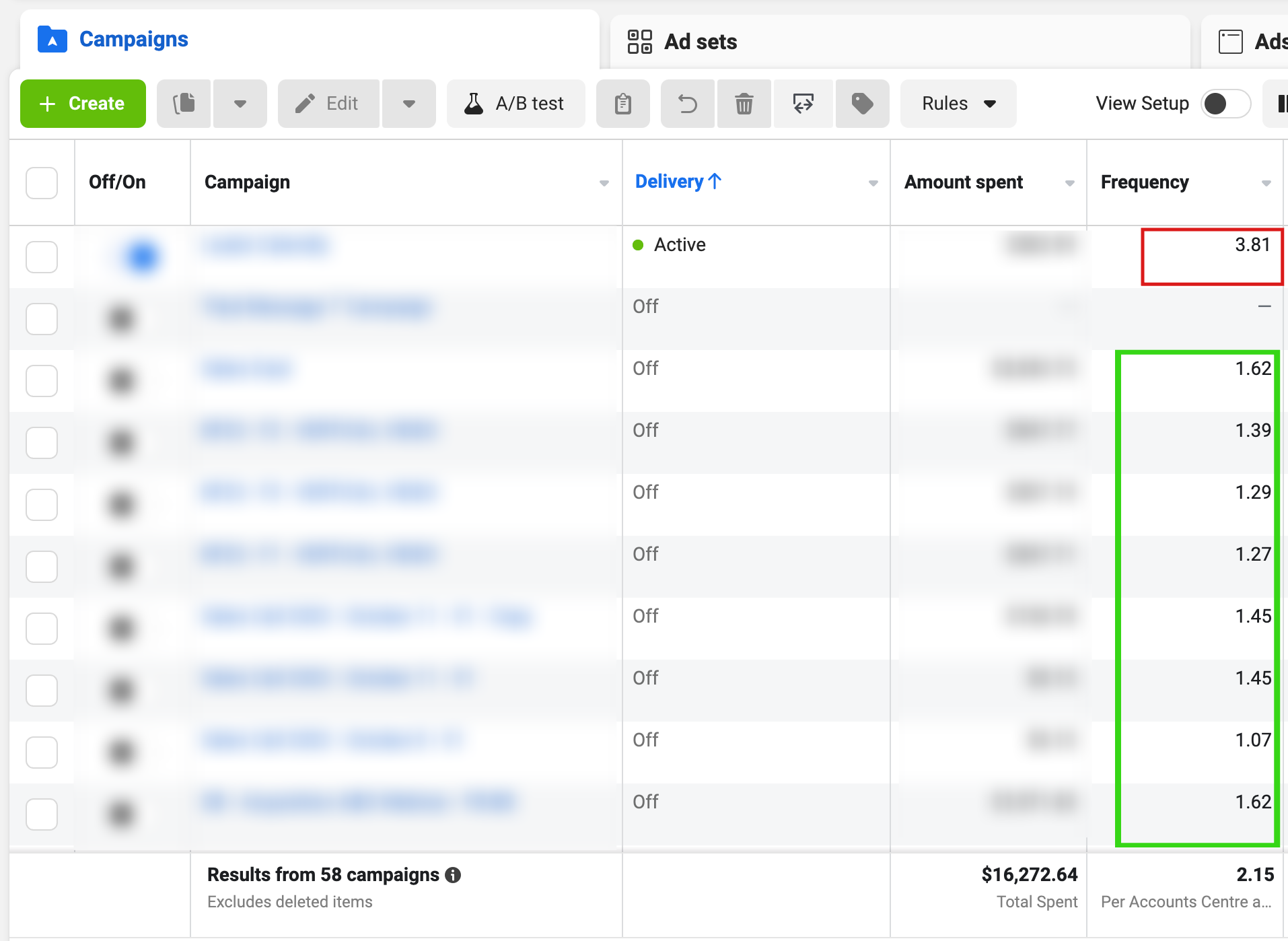Open the Rules dropdown
Viewport: 1288px width, 941px height.
[958, 104]
